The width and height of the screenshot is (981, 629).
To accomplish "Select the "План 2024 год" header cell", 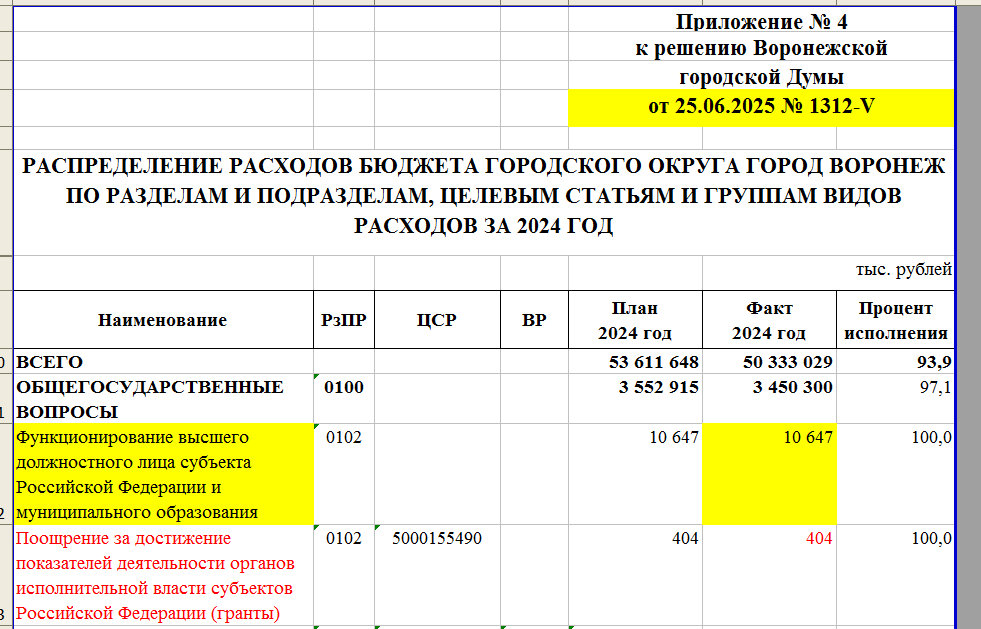I will click(634, 320).
